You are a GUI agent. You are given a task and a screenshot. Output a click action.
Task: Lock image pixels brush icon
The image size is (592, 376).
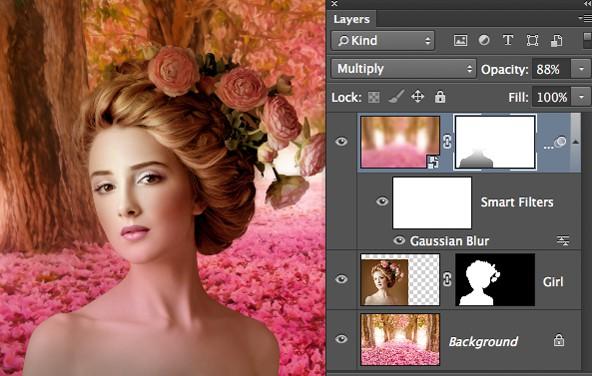[x=396, y=97]
